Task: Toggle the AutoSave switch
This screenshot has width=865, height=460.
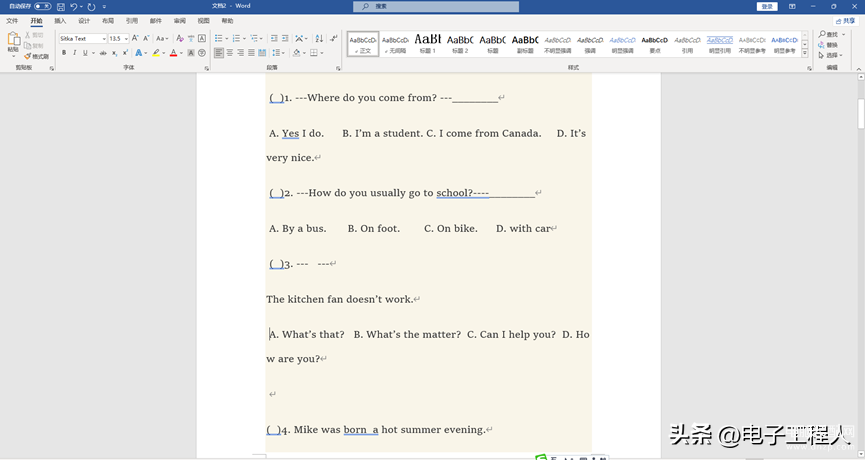Action: pyautogui.click(x=42, y=6)
